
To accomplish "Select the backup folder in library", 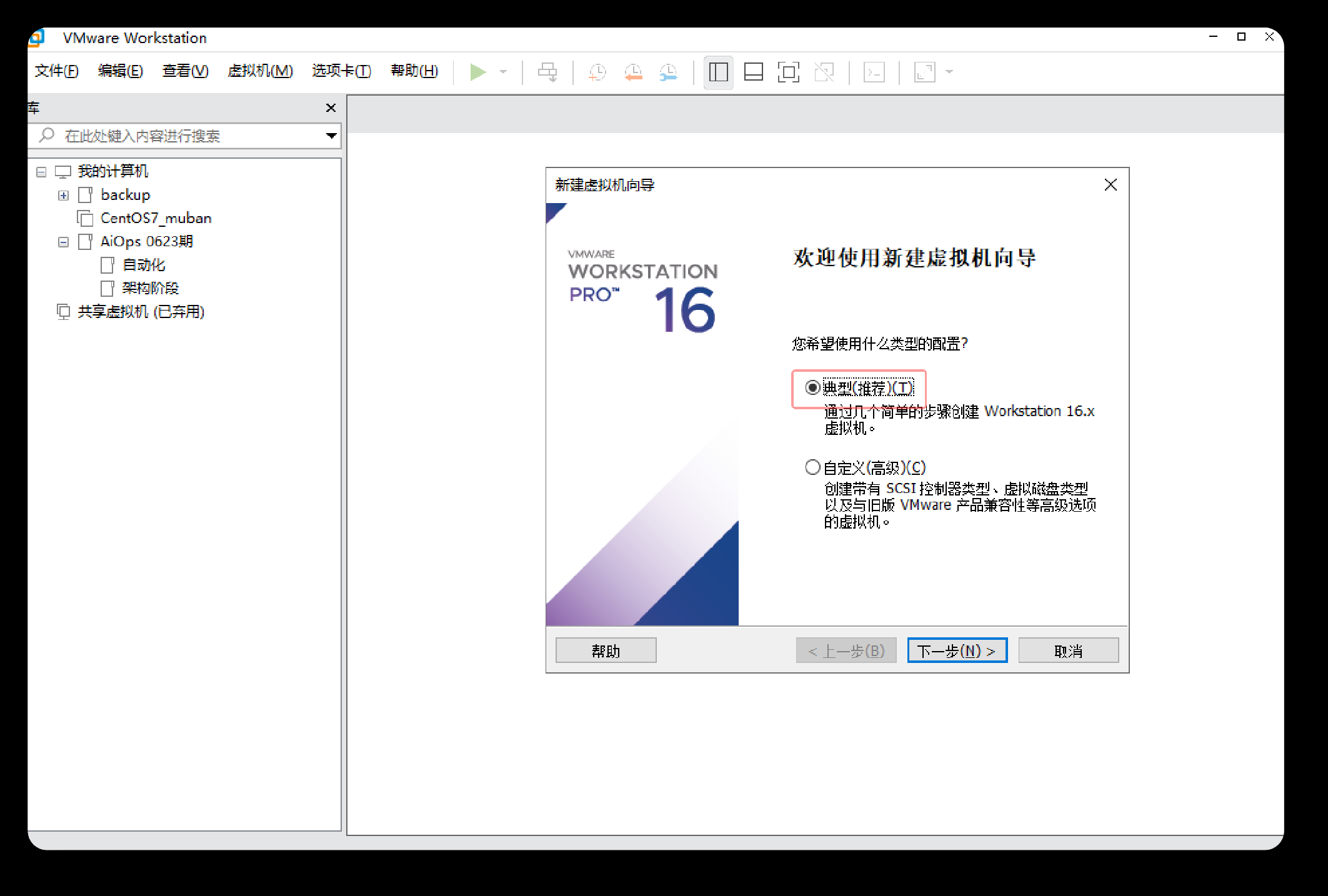I will tap(125, 195).
